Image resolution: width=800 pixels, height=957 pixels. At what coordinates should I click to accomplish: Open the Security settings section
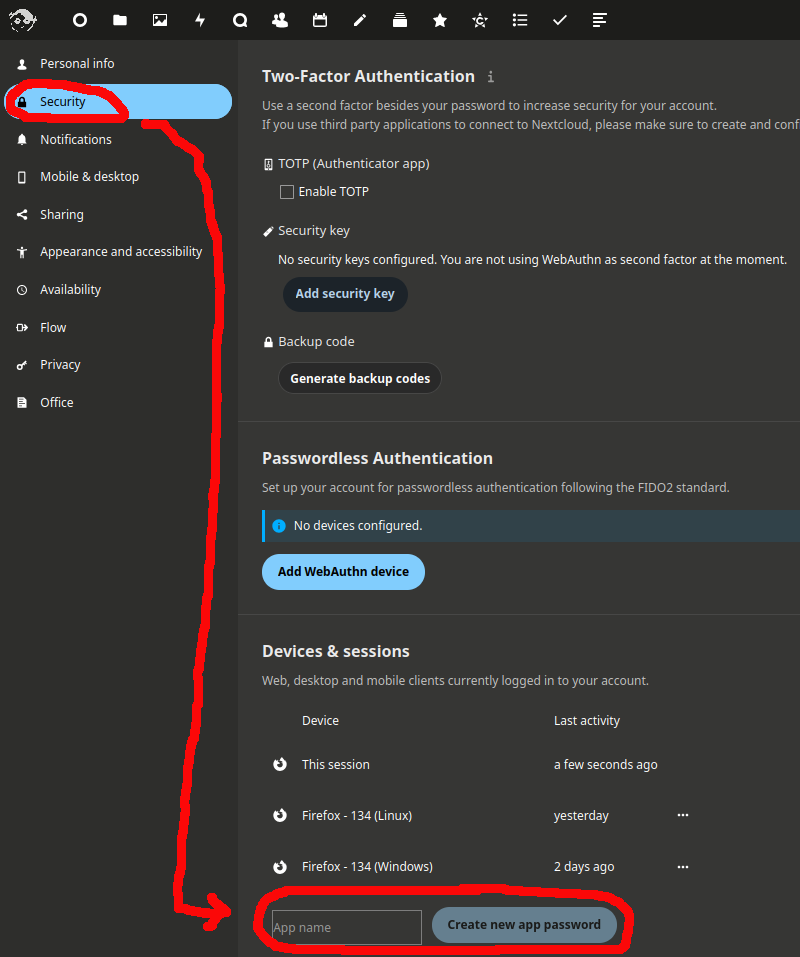pos(63,101)
